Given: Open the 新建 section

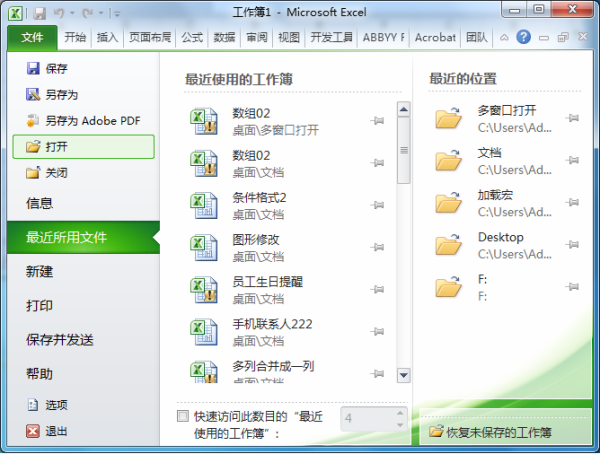Looking at the screenshot, I should 83,271.
